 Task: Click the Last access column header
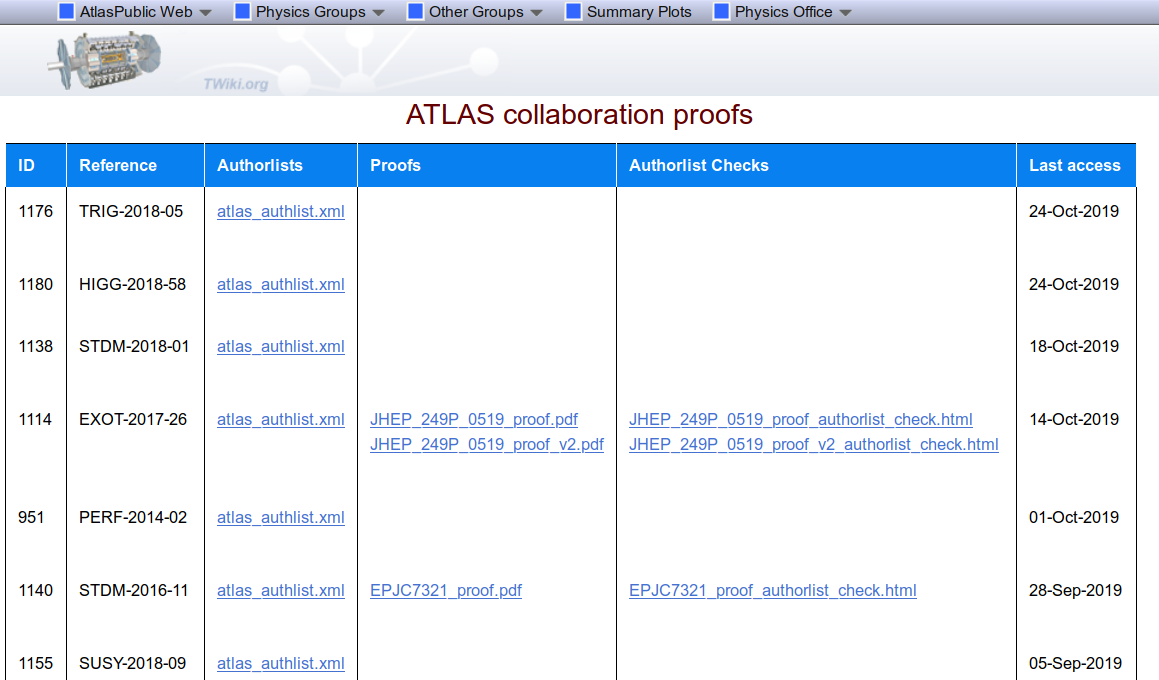click(x=1077, y=166)
